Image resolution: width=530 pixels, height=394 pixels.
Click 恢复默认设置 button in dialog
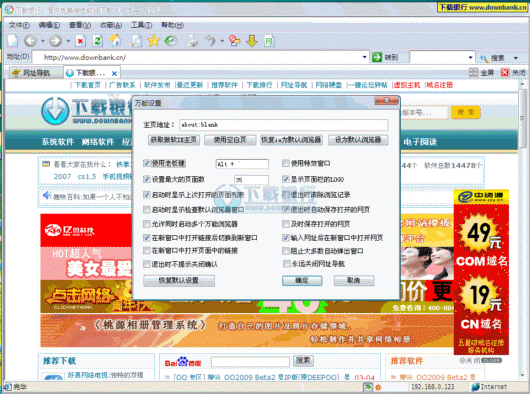click(x=179, y=280)
